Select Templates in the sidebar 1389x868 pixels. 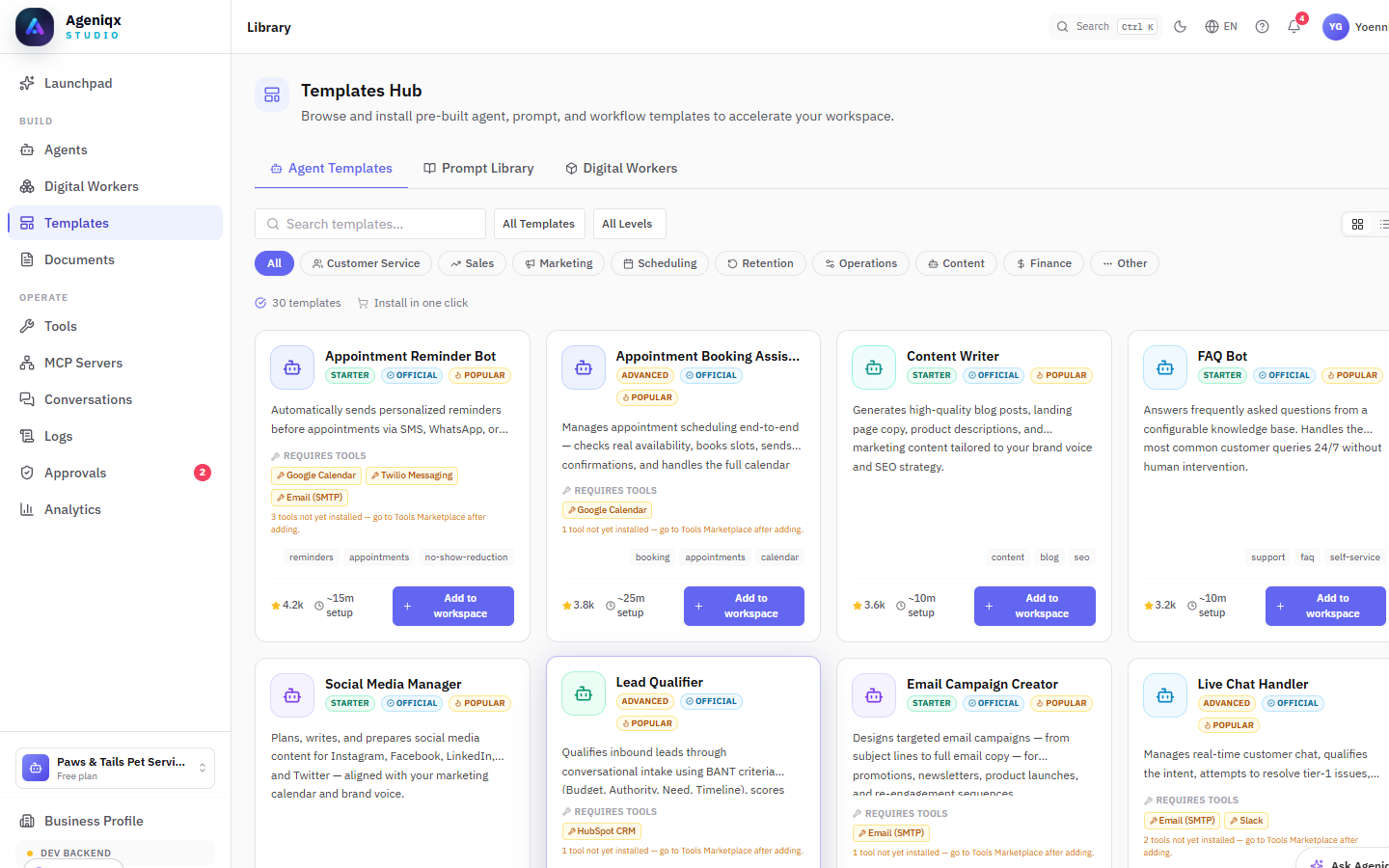pyautogui.click(x=116, y=223)
